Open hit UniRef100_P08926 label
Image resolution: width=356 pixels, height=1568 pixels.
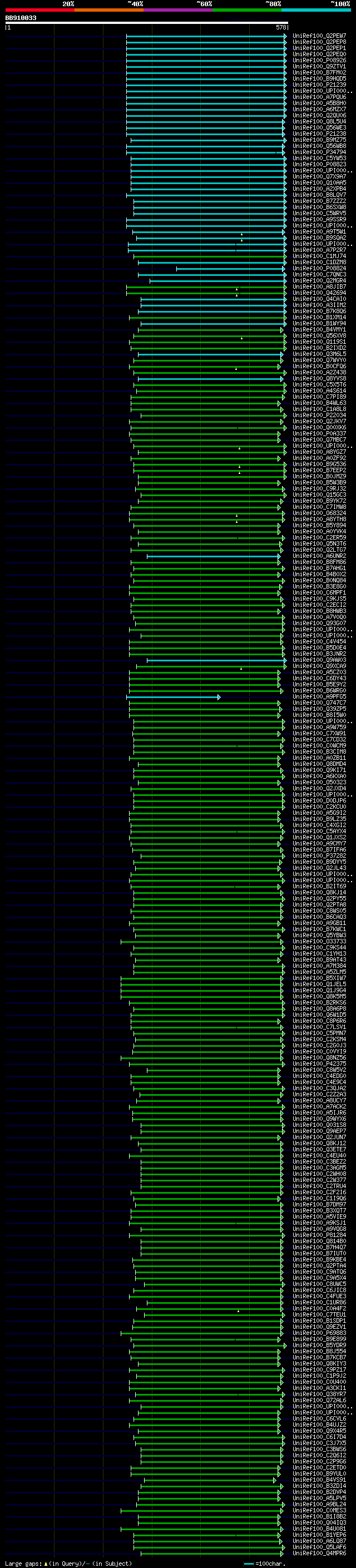[x=319, y=60]
